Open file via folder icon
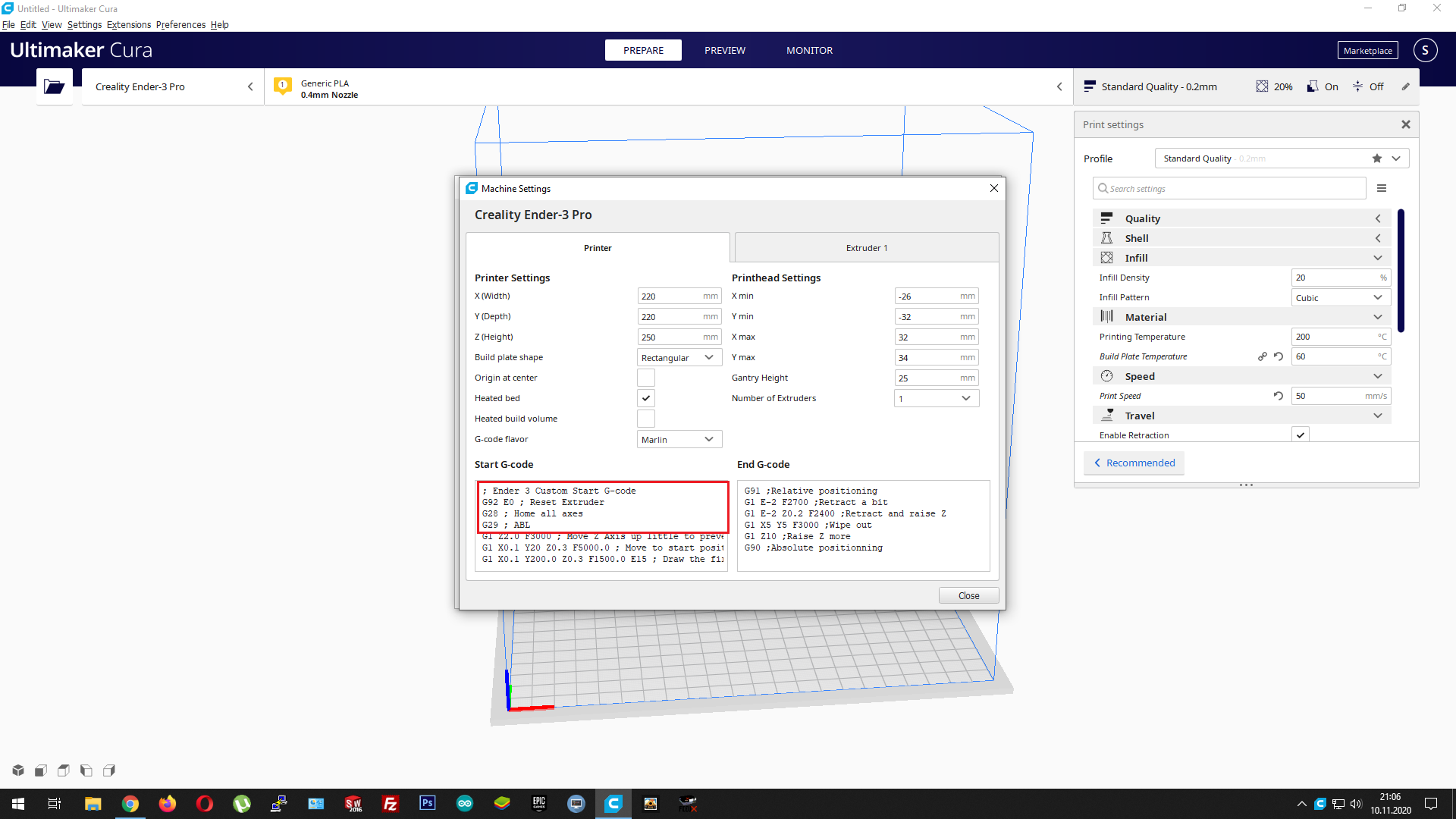The height and width of the screenshot is (819, 1456). coord(54,86)
